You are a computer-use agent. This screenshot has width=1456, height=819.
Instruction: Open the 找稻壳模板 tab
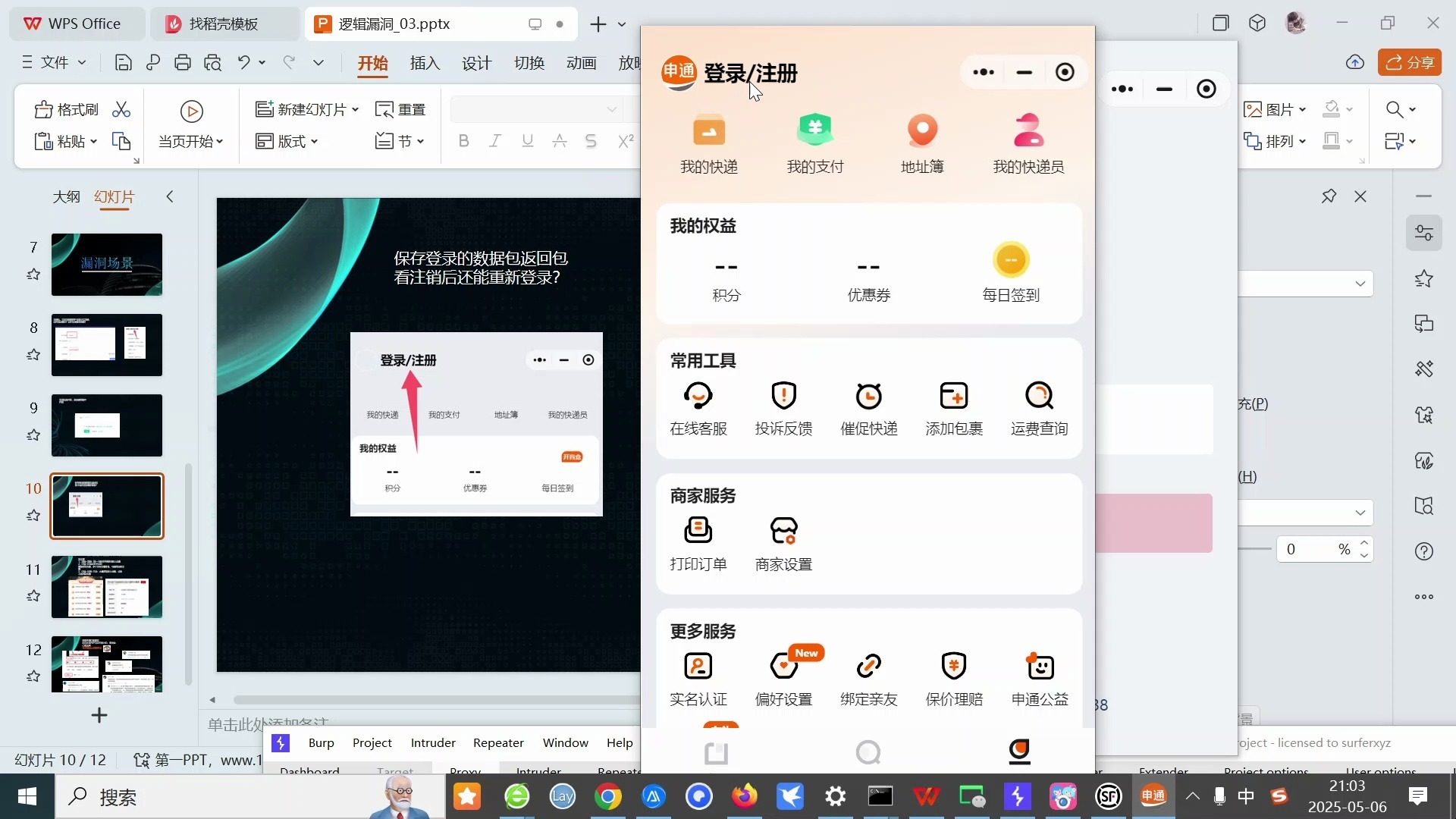coord(224,24)
